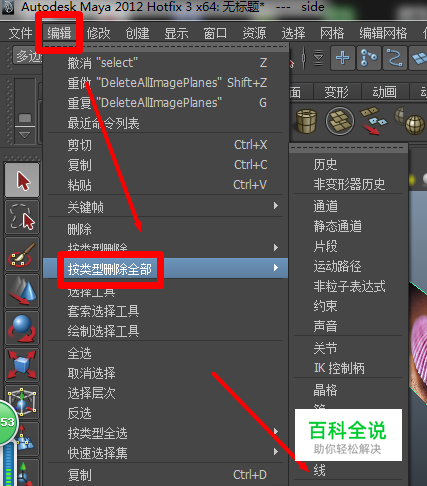Click the sphere combine shelf icon

click(409, 121)
